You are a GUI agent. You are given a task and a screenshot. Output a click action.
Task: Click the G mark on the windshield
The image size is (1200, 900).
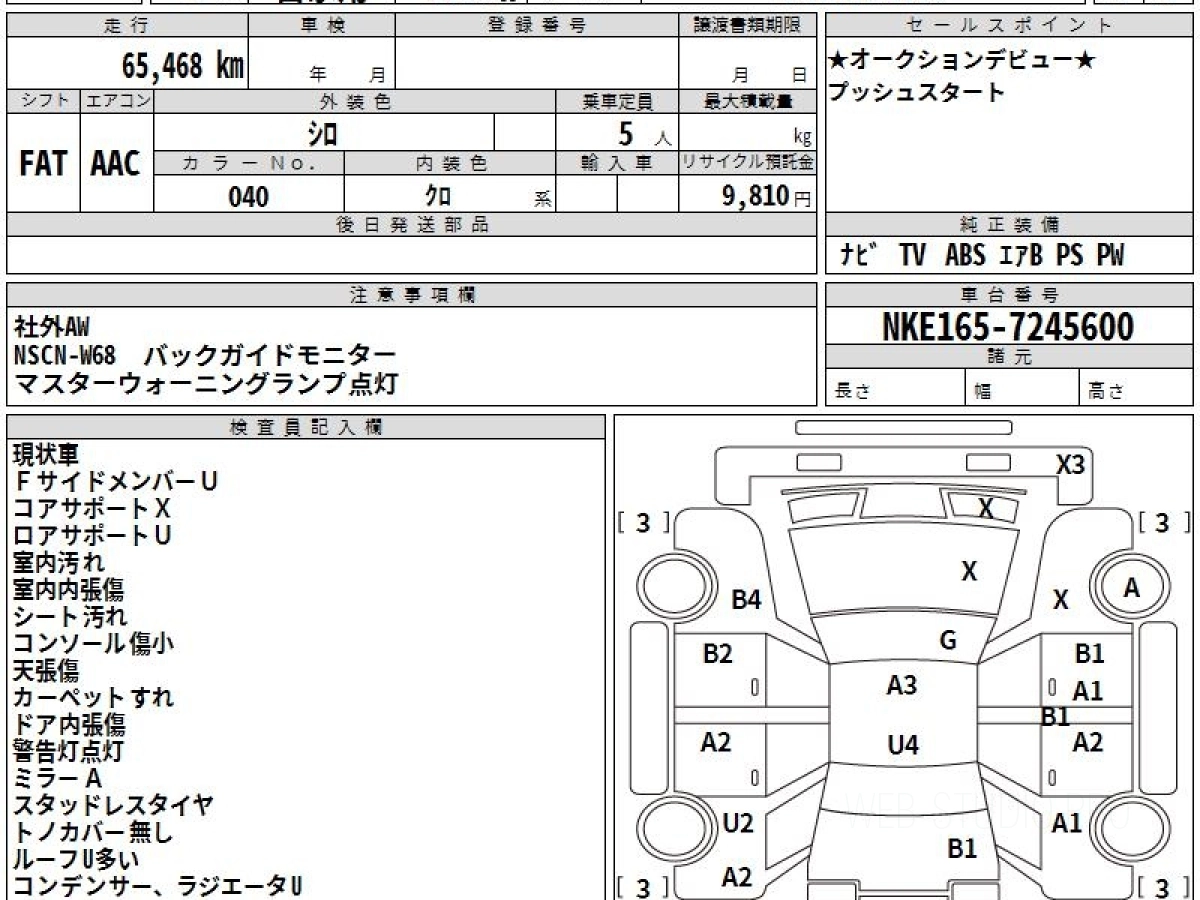pyautogui.click(x=948, y=641)
